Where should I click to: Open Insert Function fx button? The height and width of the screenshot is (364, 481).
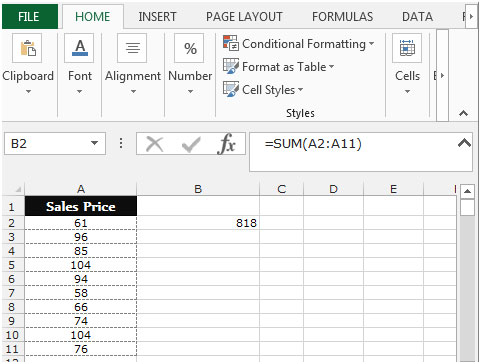click(x=226, y=144)
